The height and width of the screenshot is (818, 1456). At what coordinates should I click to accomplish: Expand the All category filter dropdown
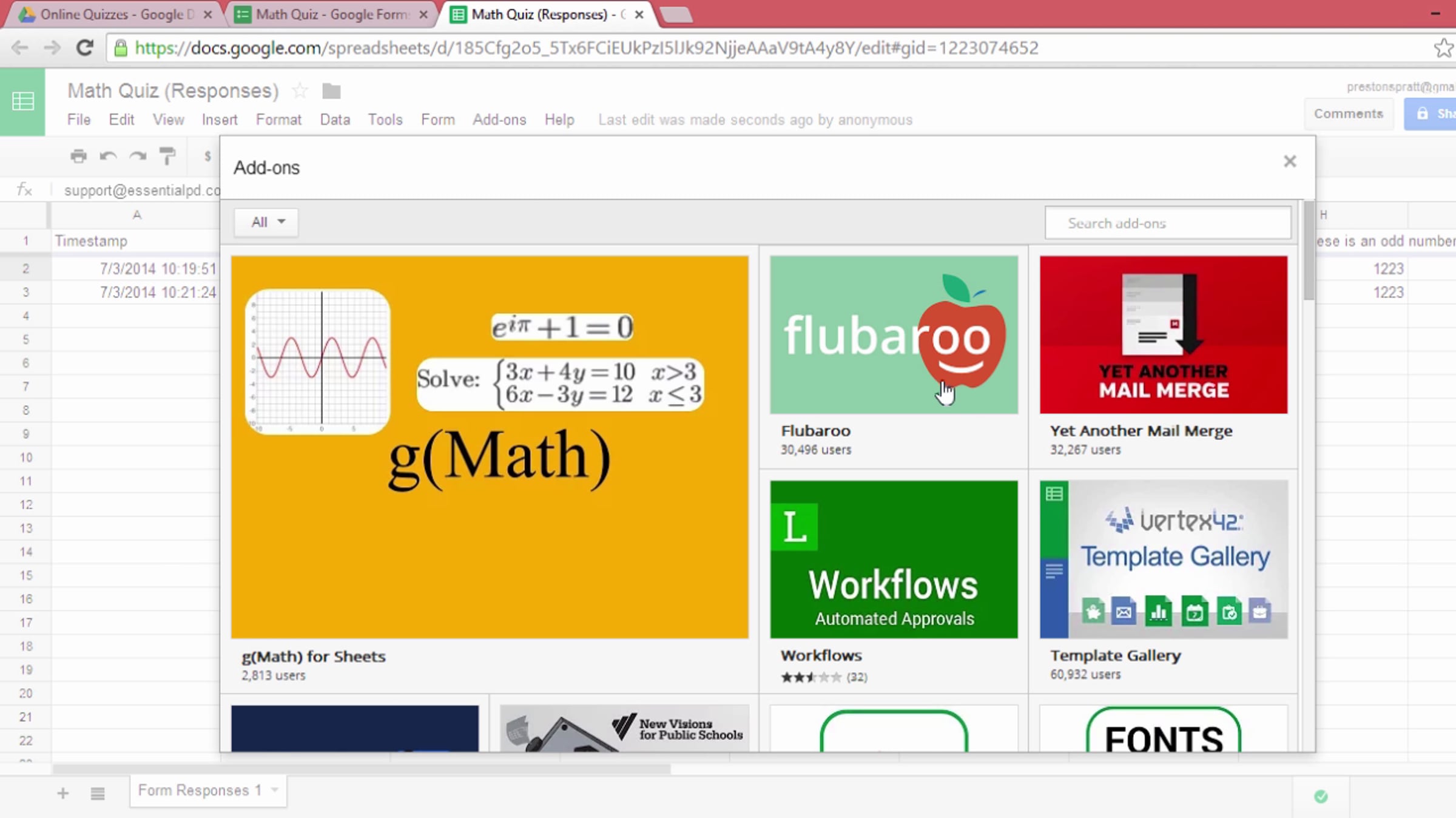(266, 222)
